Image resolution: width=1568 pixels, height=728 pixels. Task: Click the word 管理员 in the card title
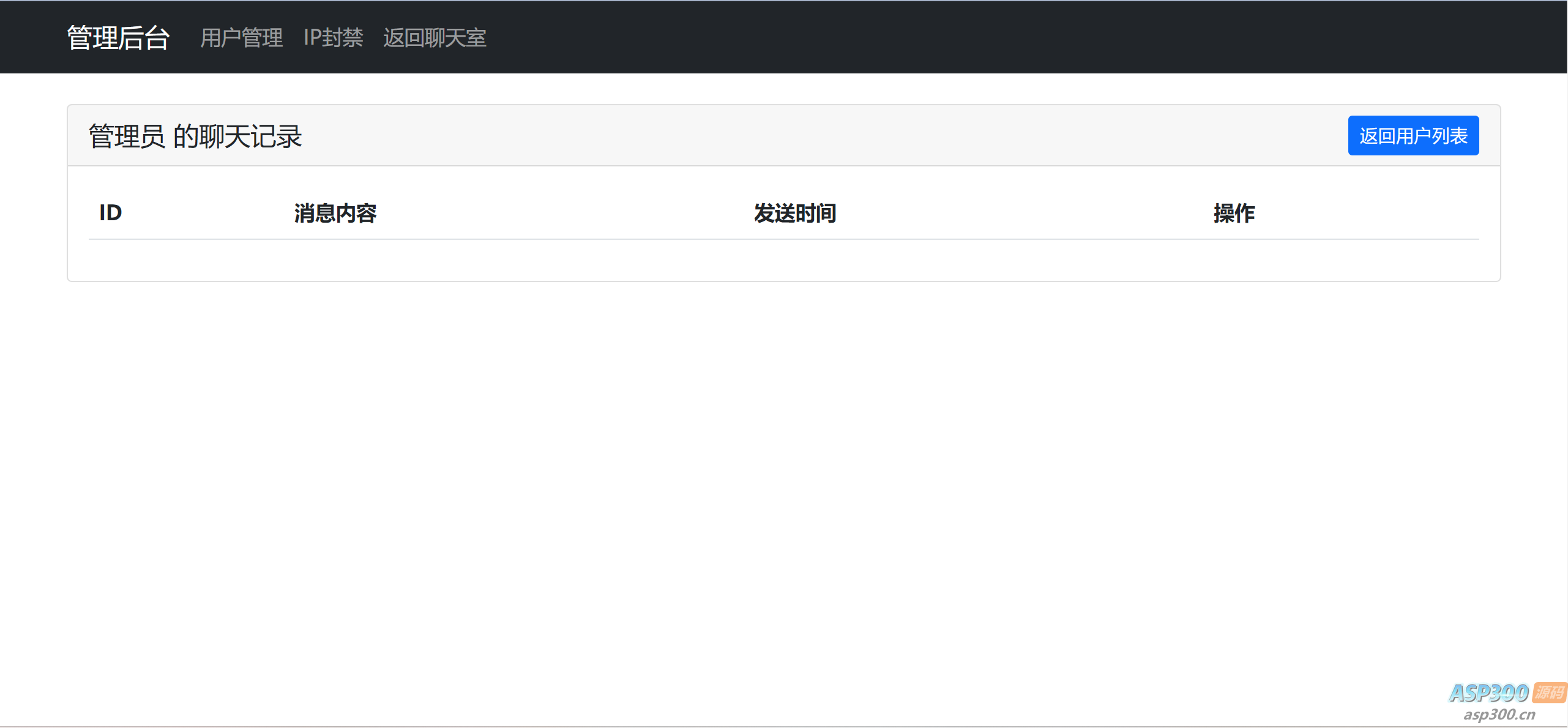[127, 136]
